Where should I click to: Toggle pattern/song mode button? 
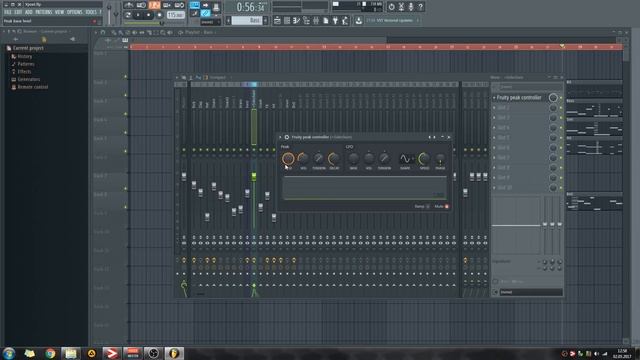128,15
